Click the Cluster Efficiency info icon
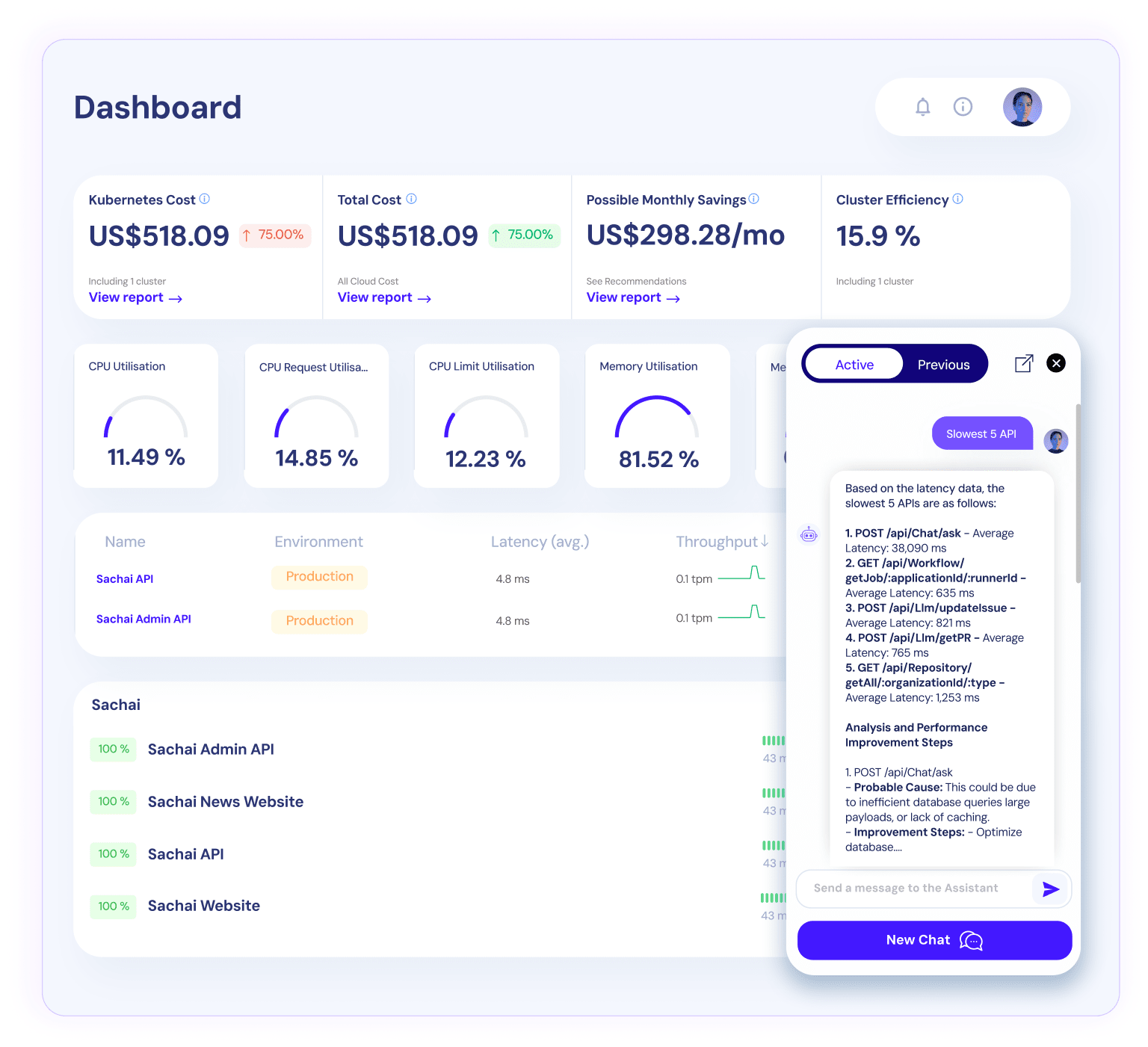Image resolution: width=1148 pixels, height=1047 pixels. click(x=958, y=199)
